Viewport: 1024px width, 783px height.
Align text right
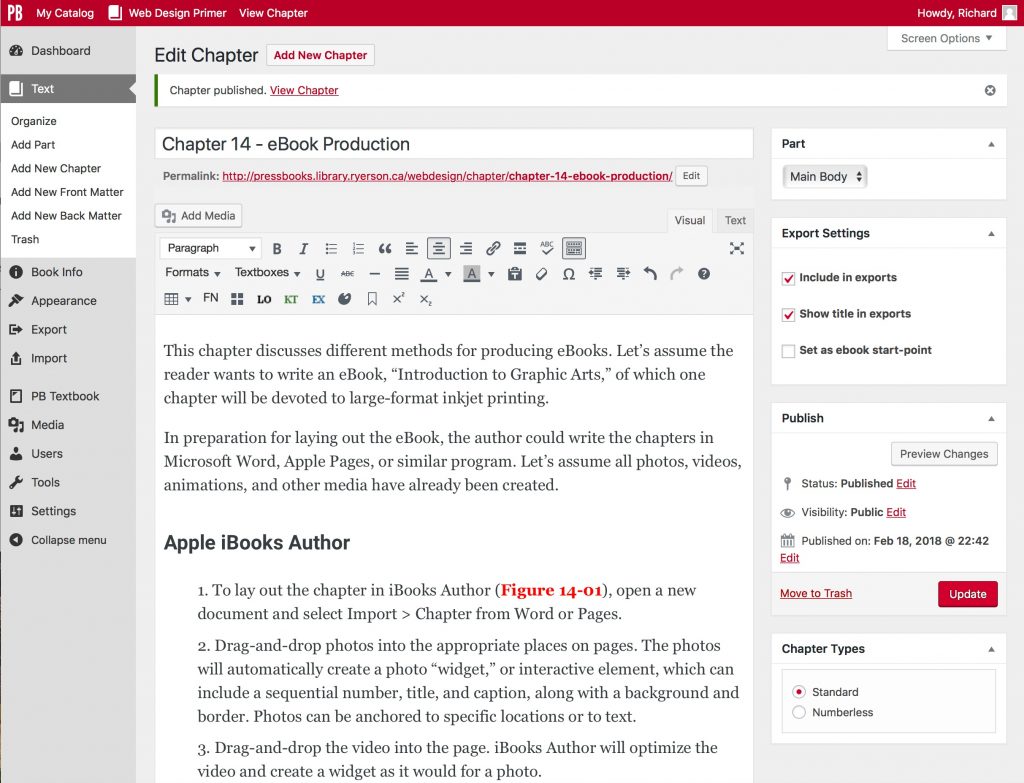coord(466,249)
